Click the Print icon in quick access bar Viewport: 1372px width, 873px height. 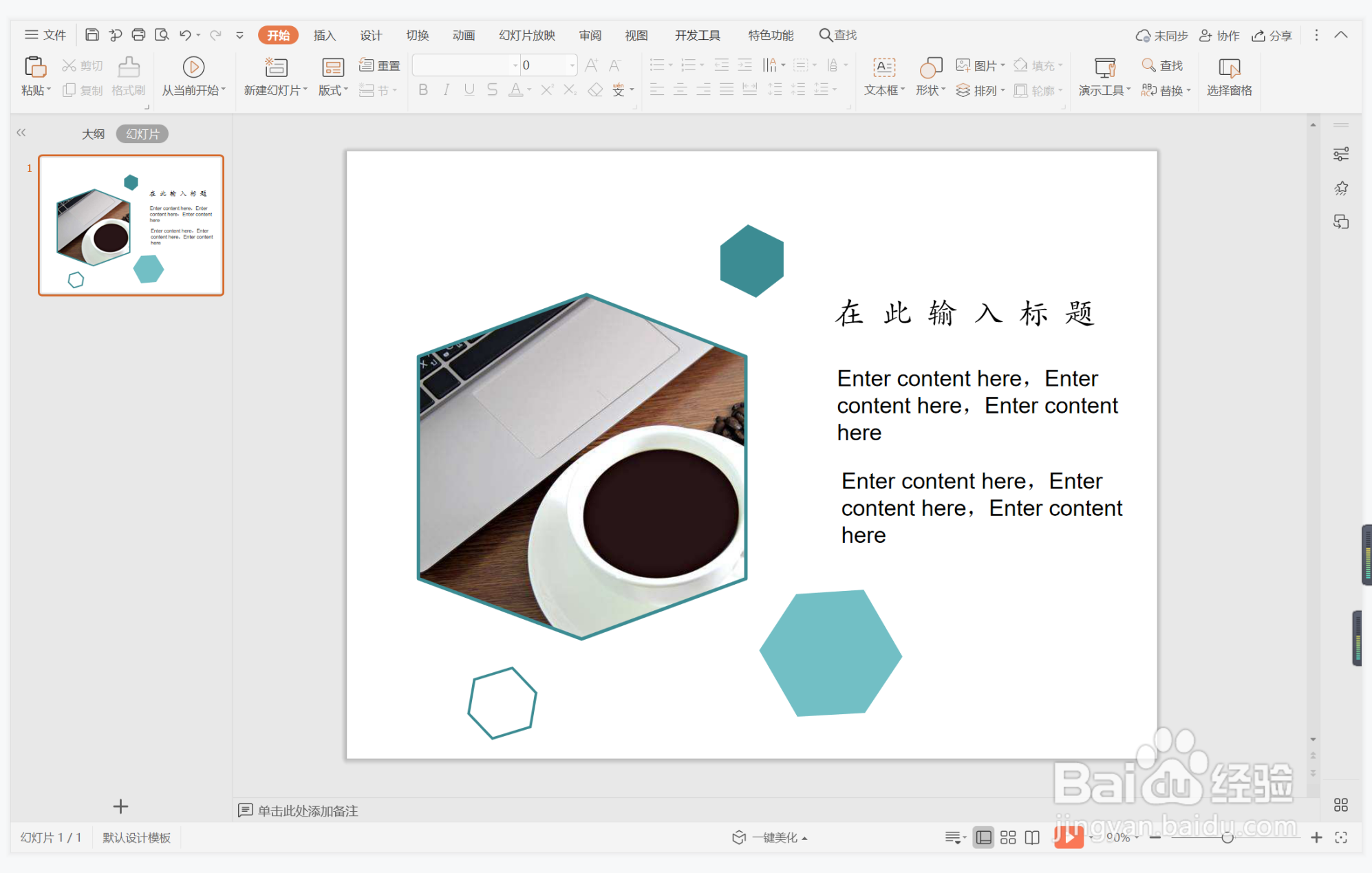tap(138, 34)
